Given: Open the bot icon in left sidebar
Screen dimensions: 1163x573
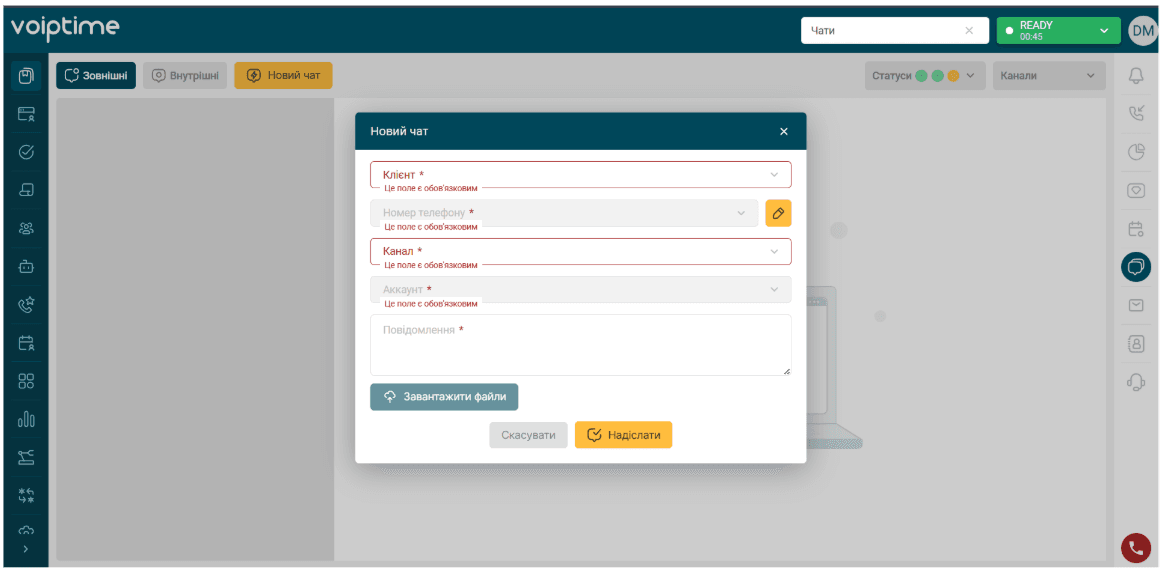Looking at the screenshot, I should tap(26, 265).
